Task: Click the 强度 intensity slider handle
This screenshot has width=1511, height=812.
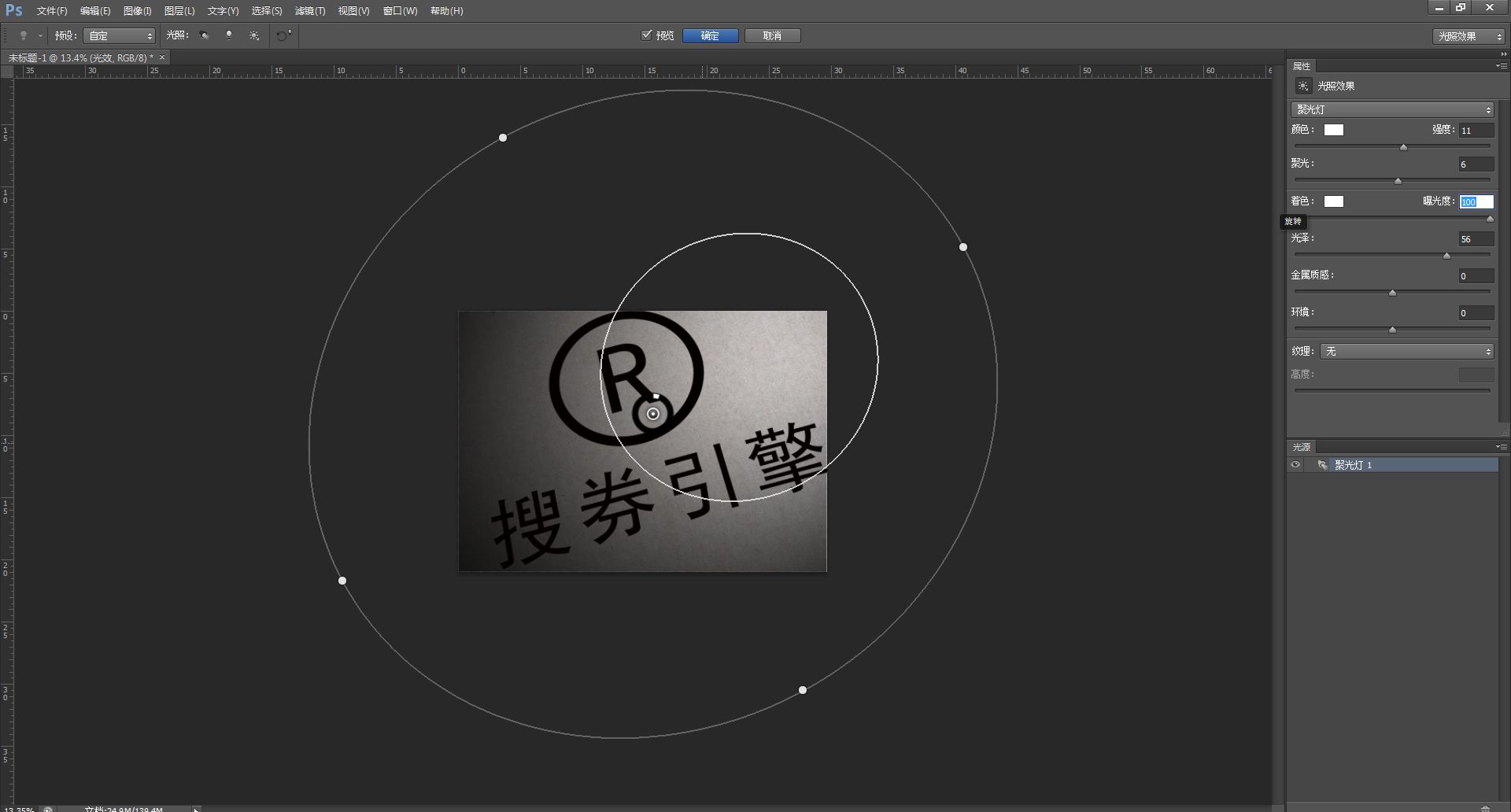Action: click(1403, 147)
